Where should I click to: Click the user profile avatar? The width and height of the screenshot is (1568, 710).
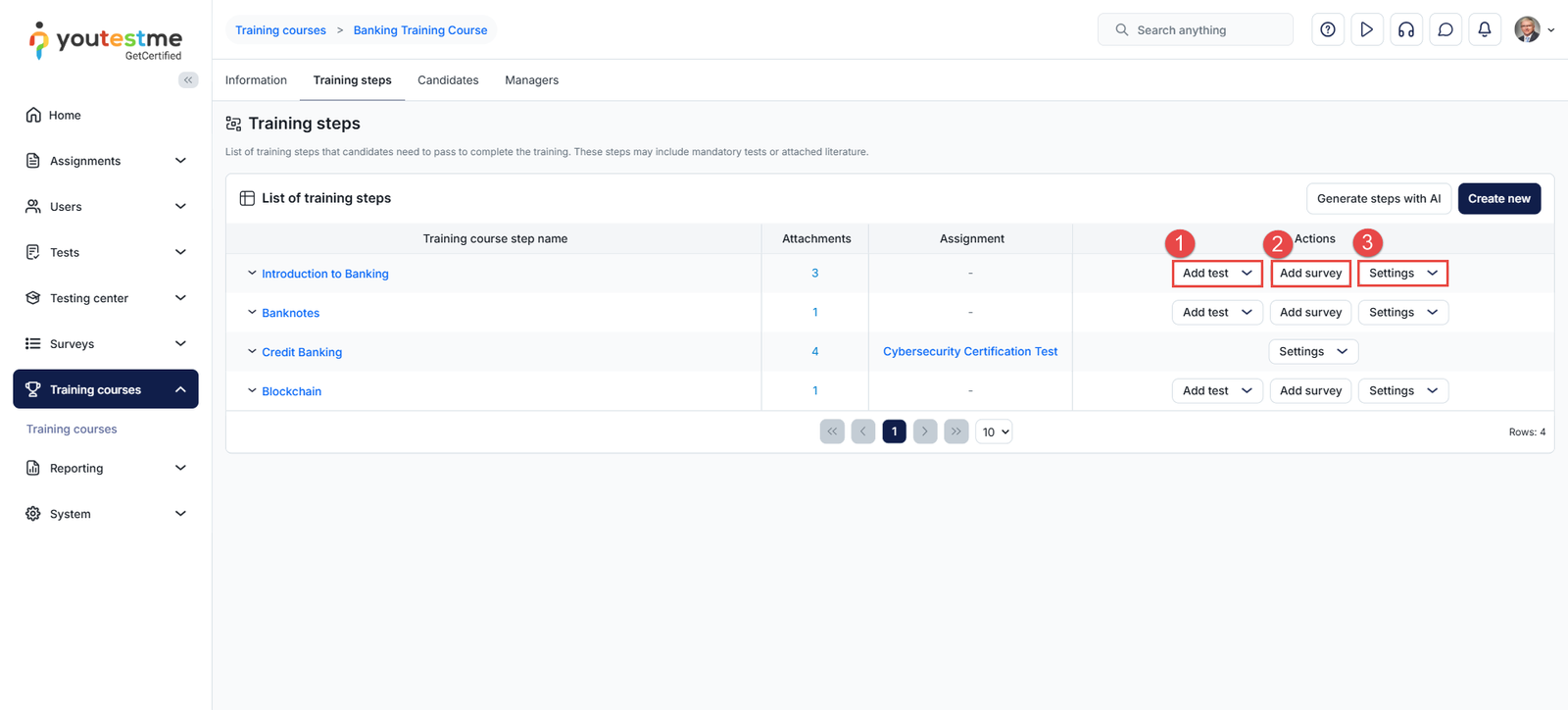pyautogui.click(x=1527, y=30)
